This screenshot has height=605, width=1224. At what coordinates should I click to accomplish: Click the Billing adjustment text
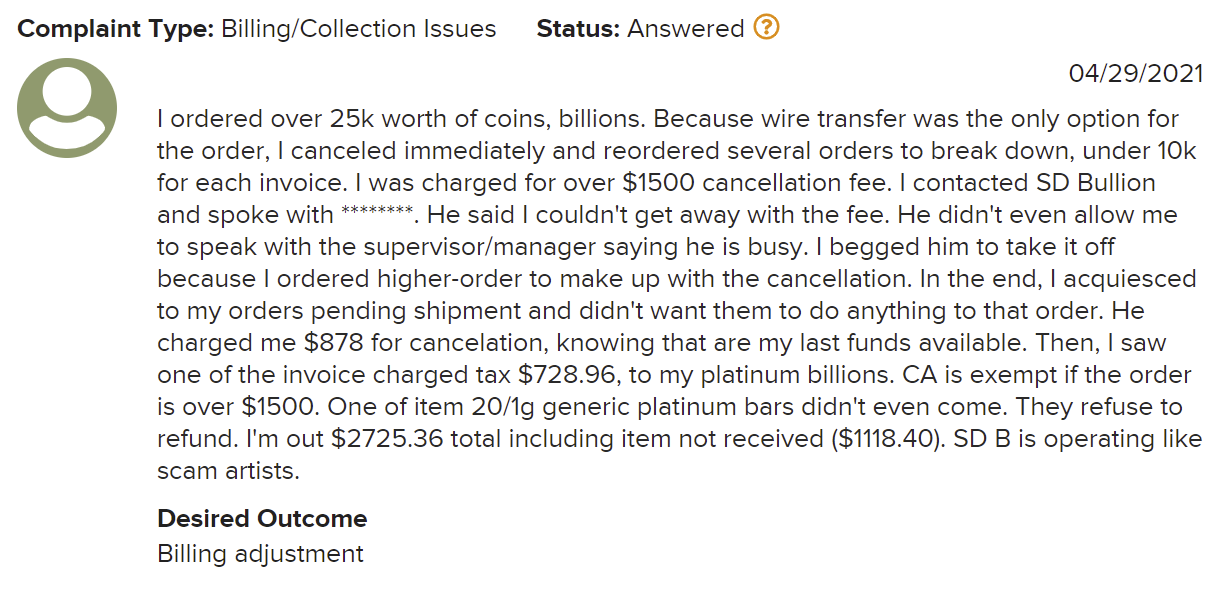260,553
